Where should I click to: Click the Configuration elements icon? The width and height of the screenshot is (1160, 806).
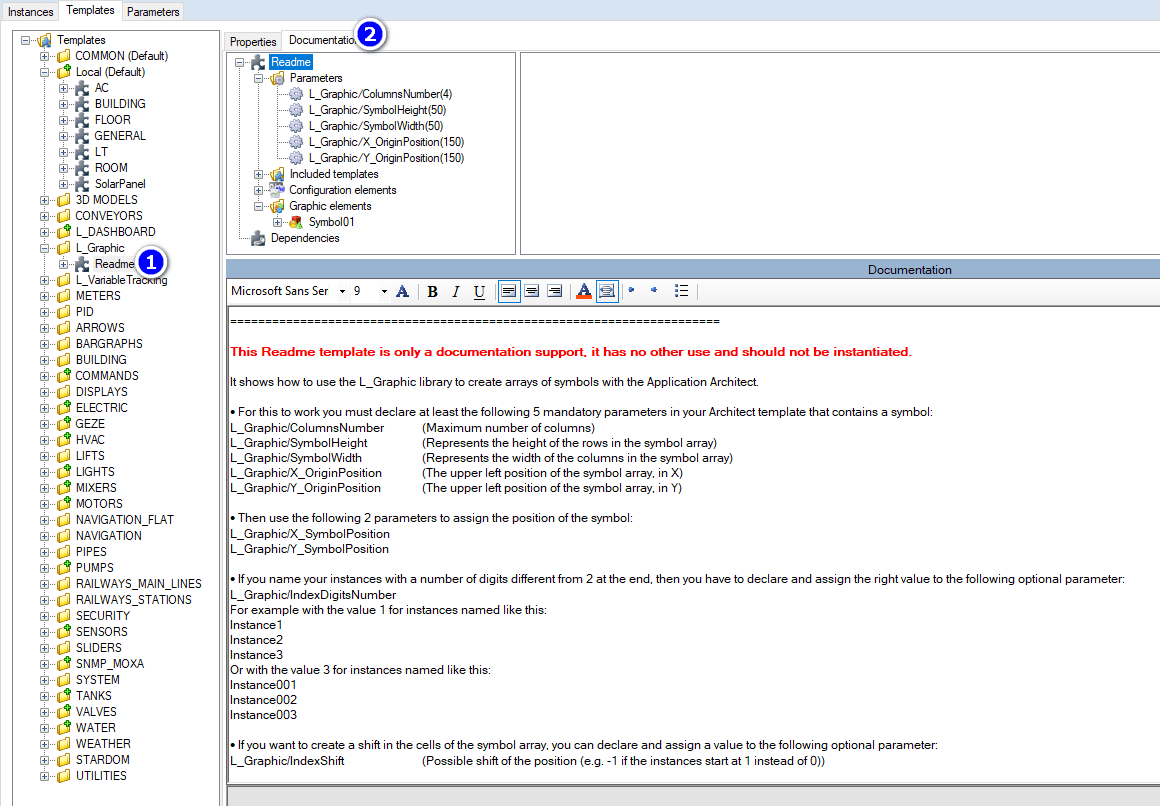point(277,190)
